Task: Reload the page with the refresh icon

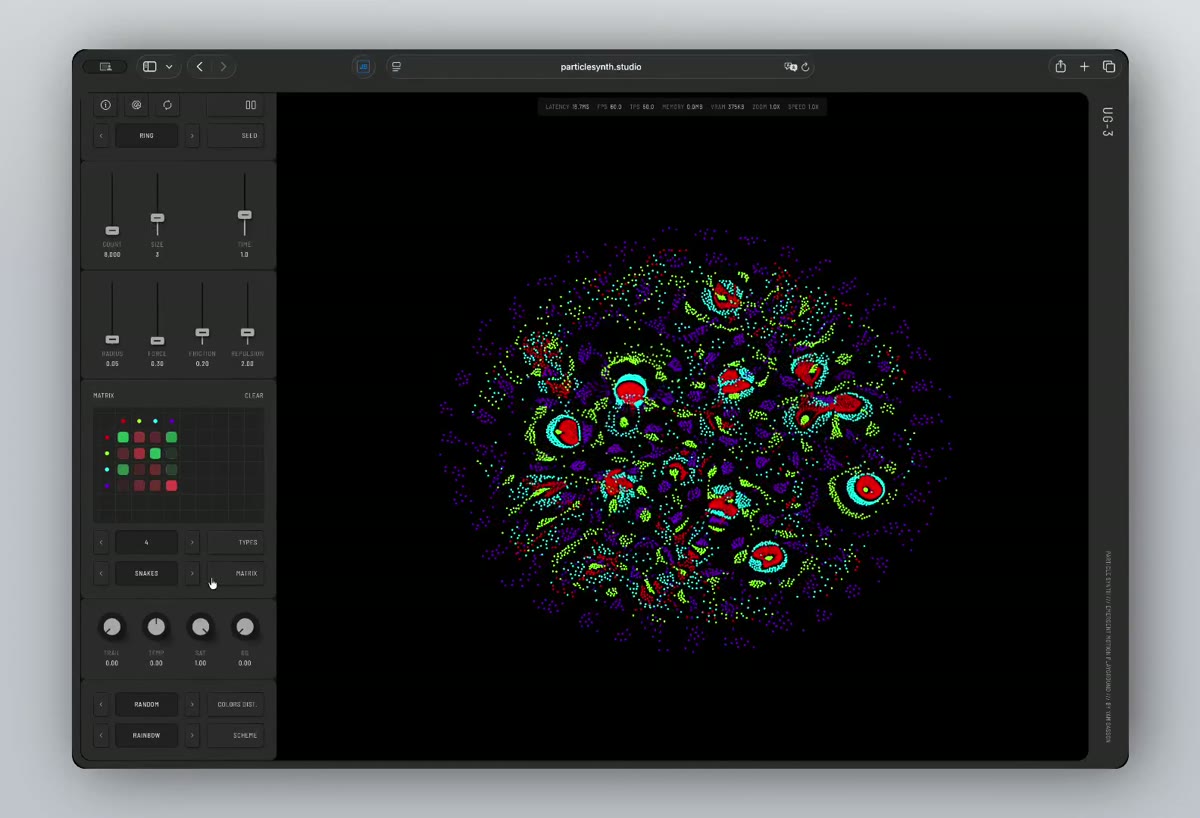Action: click(x=805, y=67)
